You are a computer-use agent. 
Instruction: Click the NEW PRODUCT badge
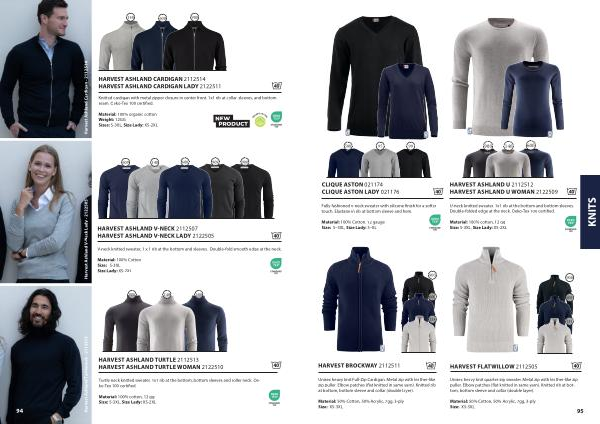pyautogui.click(x=232, y=121)
